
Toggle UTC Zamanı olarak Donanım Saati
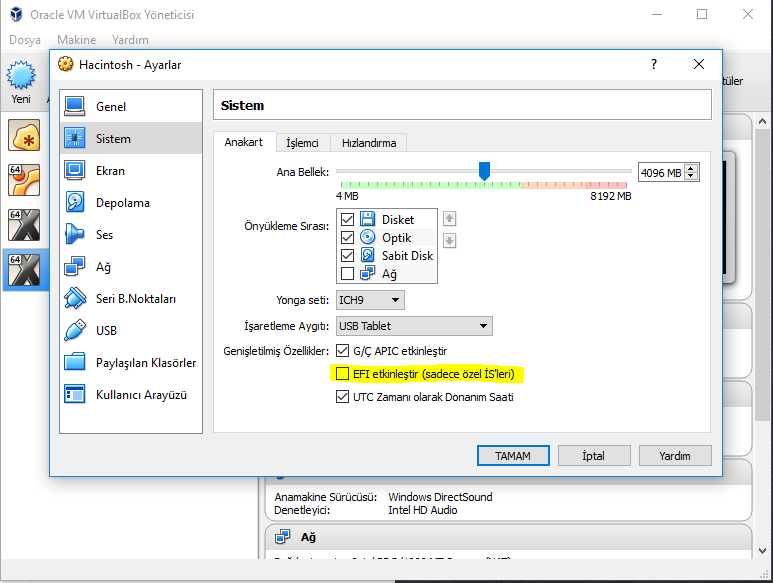pyautogui.click(x=342, y=397)
